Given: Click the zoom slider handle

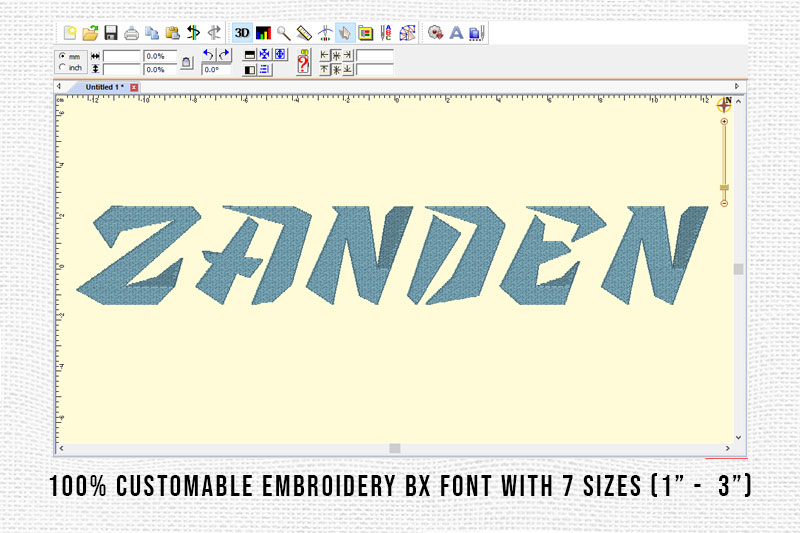Looking at the screenshot, I should 724,188.
